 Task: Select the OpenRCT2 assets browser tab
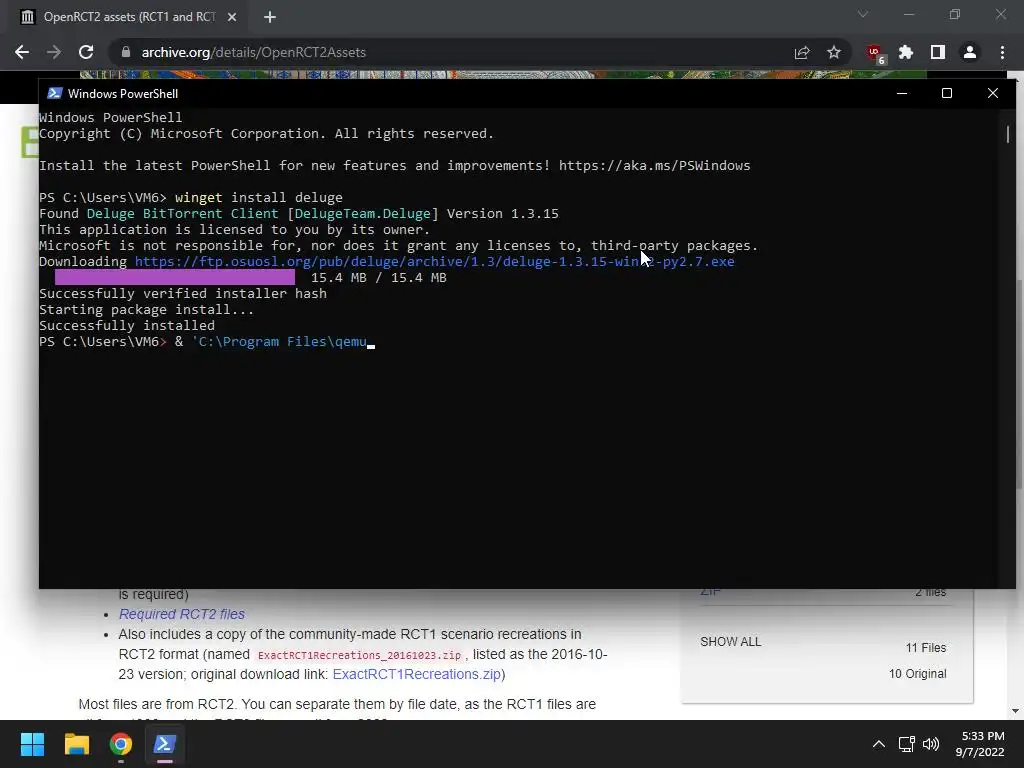click(x=129, y=17)
